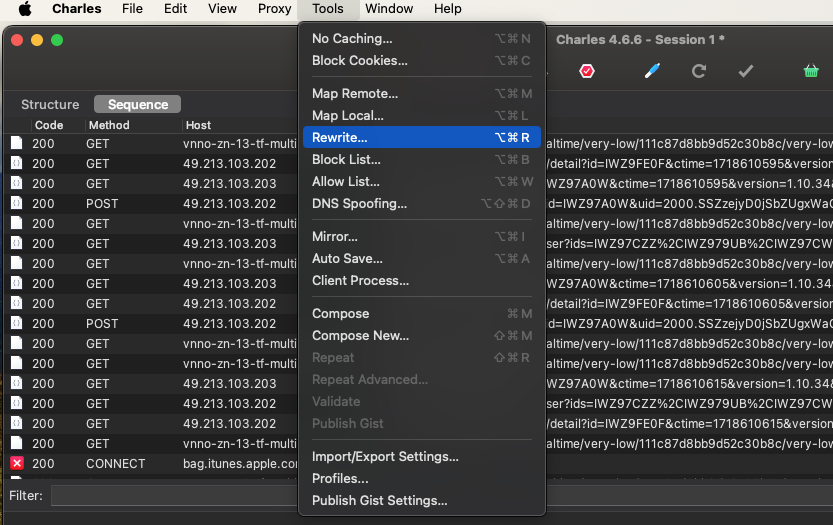Click the red Breakpoints hexagon icon
Viewport: 833px width, 525px height.
tap(587, 71)
